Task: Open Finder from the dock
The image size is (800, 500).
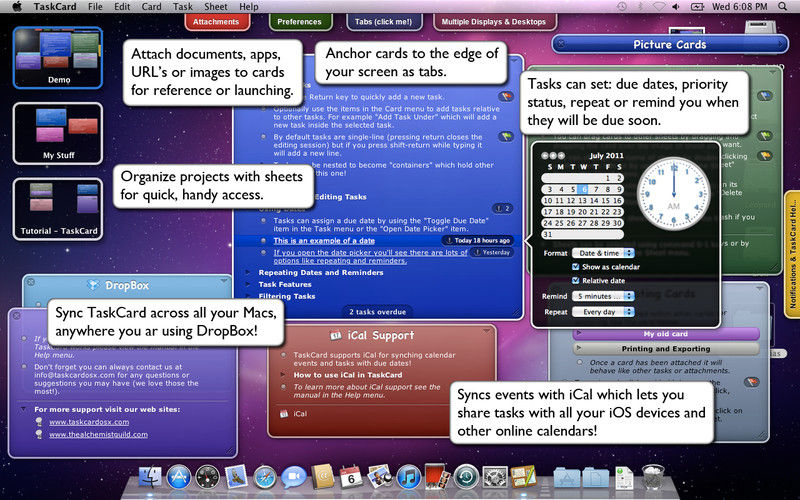Action: 151,478
